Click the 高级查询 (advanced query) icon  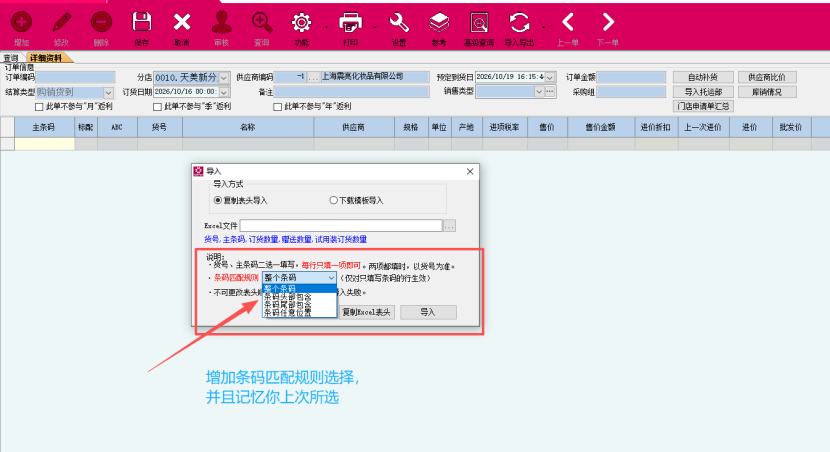pyautogui.click(x=479, y=22)
